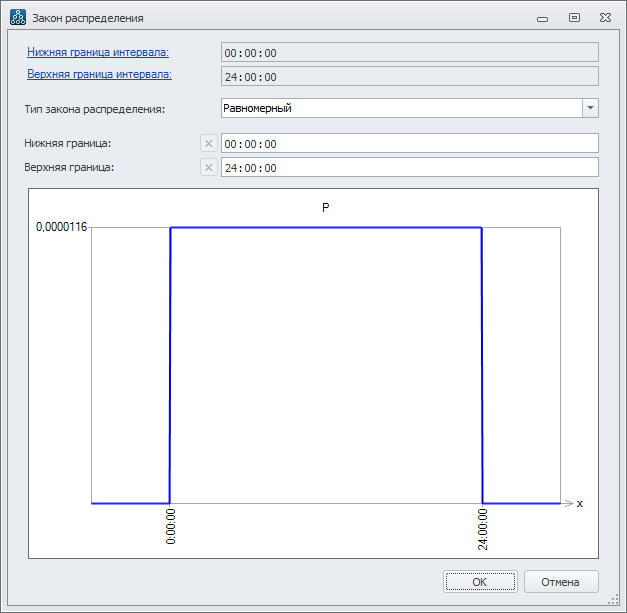Clear the Верхняя граница value with X icon

point(209,167)
